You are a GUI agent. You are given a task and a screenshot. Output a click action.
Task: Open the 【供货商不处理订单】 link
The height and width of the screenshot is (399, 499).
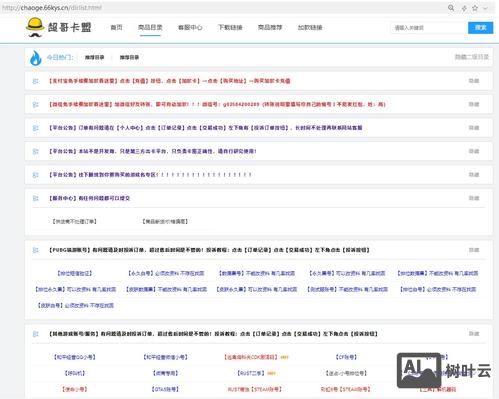coord(74,221)
